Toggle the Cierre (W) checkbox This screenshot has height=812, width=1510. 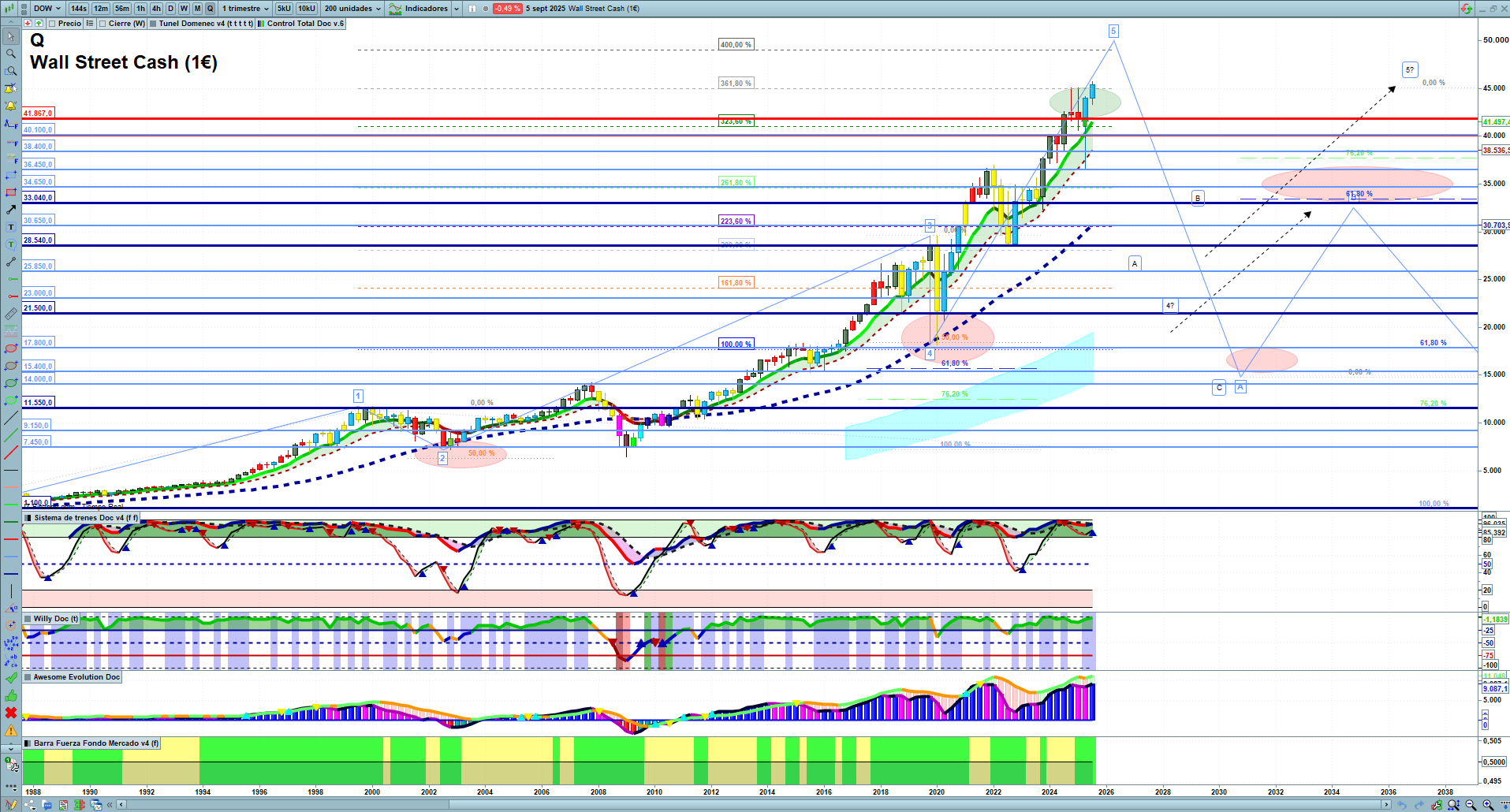[x=103, y=24]
